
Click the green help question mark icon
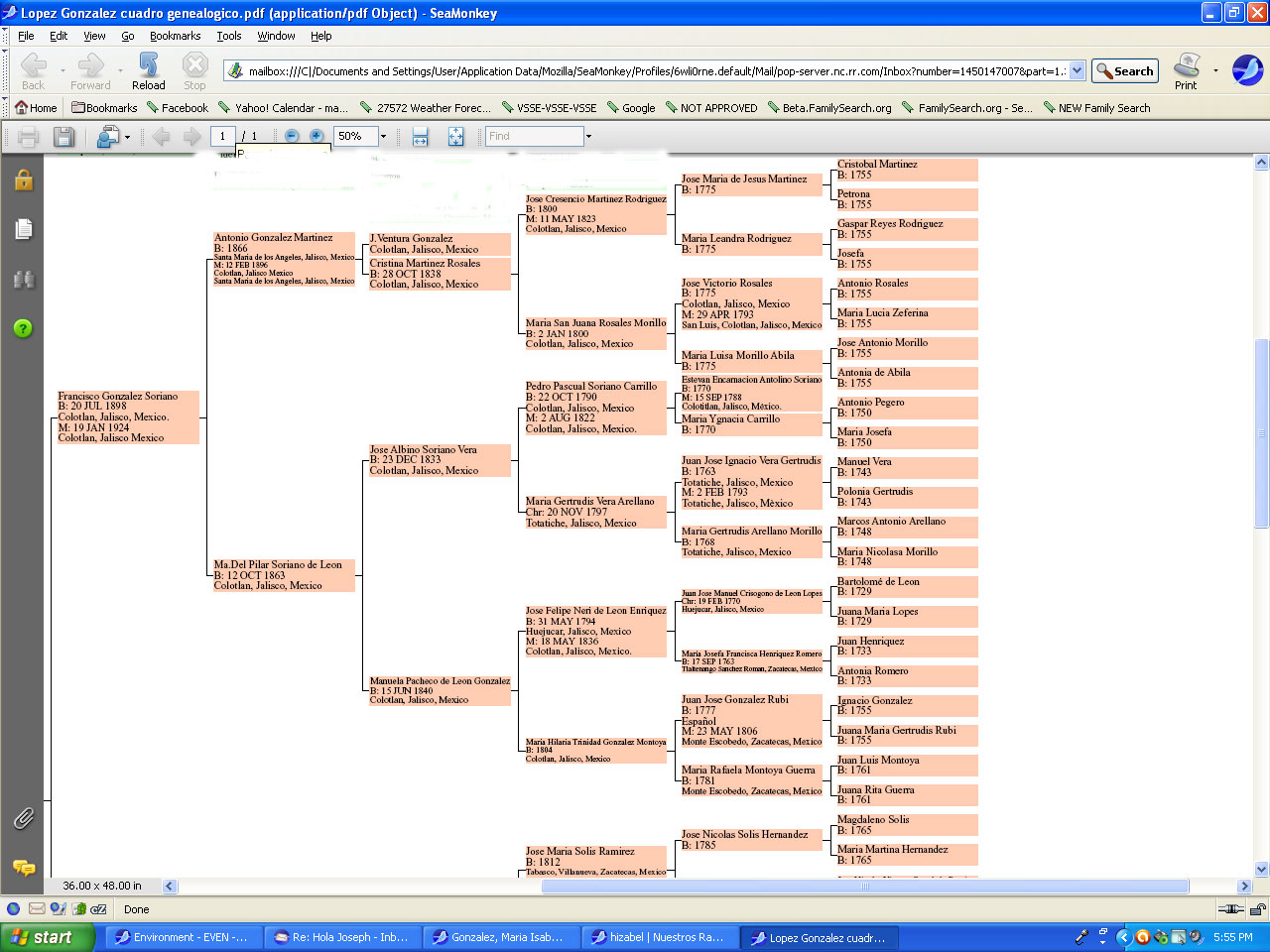(x=24, y=328)
